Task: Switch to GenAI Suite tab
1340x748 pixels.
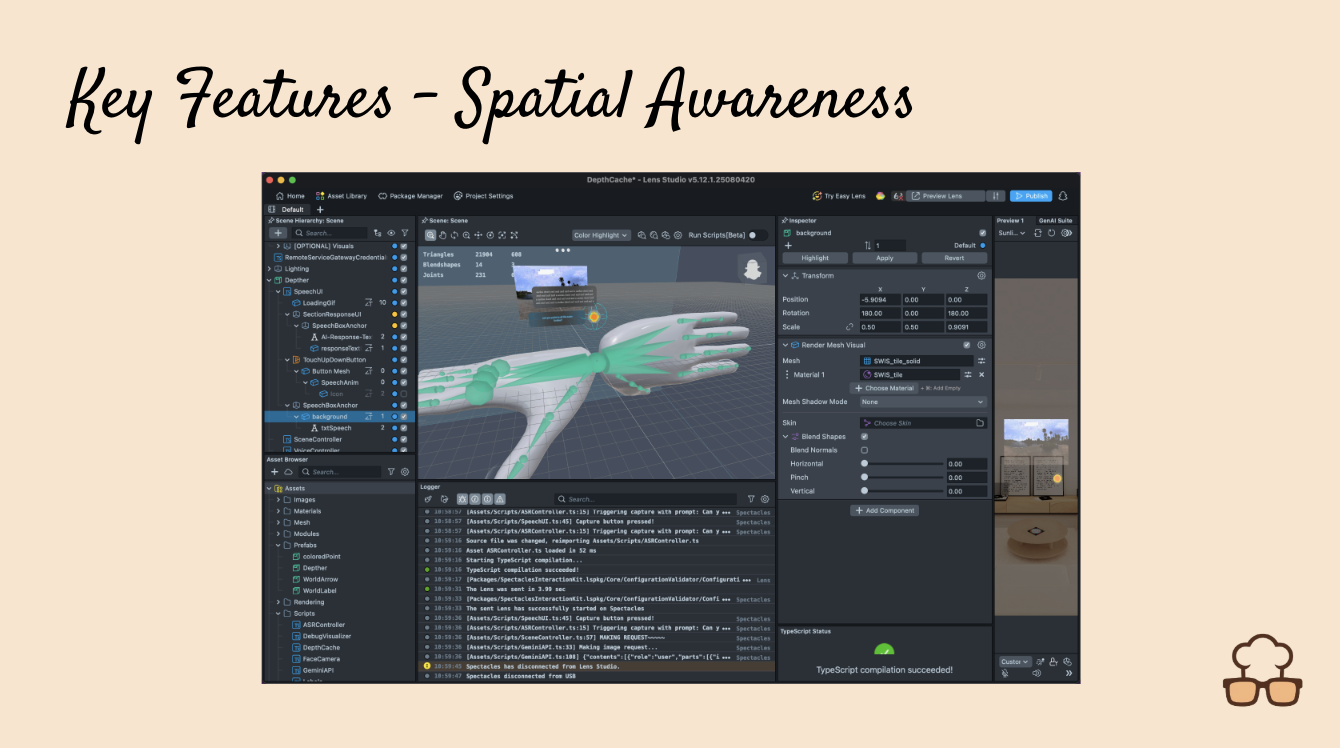Action: click(x=1055, y=220)
